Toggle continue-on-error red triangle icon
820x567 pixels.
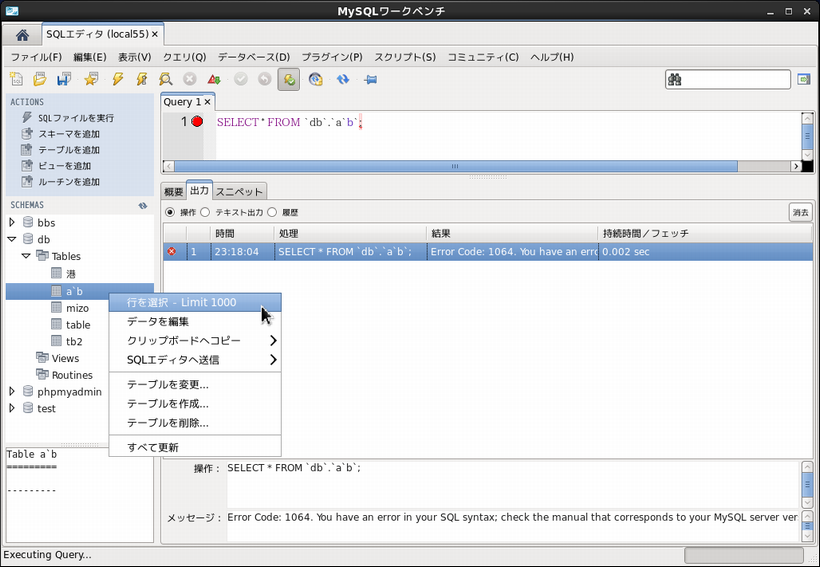214,80
